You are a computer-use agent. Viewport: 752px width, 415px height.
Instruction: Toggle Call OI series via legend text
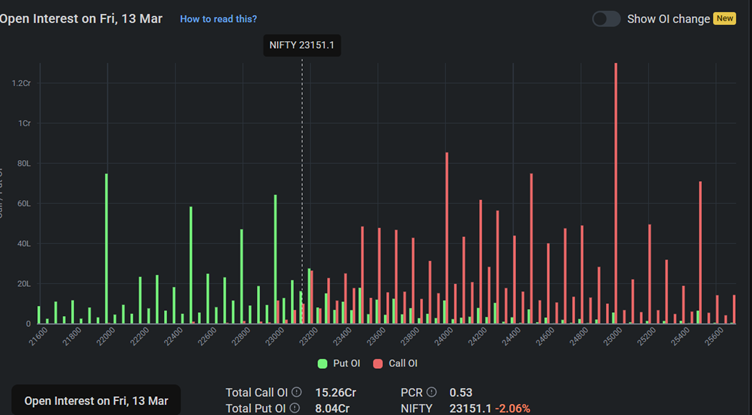(402, 363)
